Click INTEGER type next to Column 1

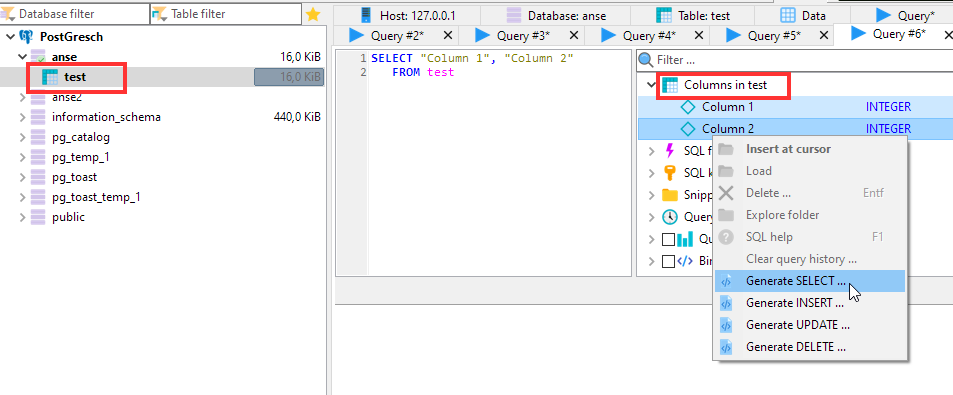(888, 108)
